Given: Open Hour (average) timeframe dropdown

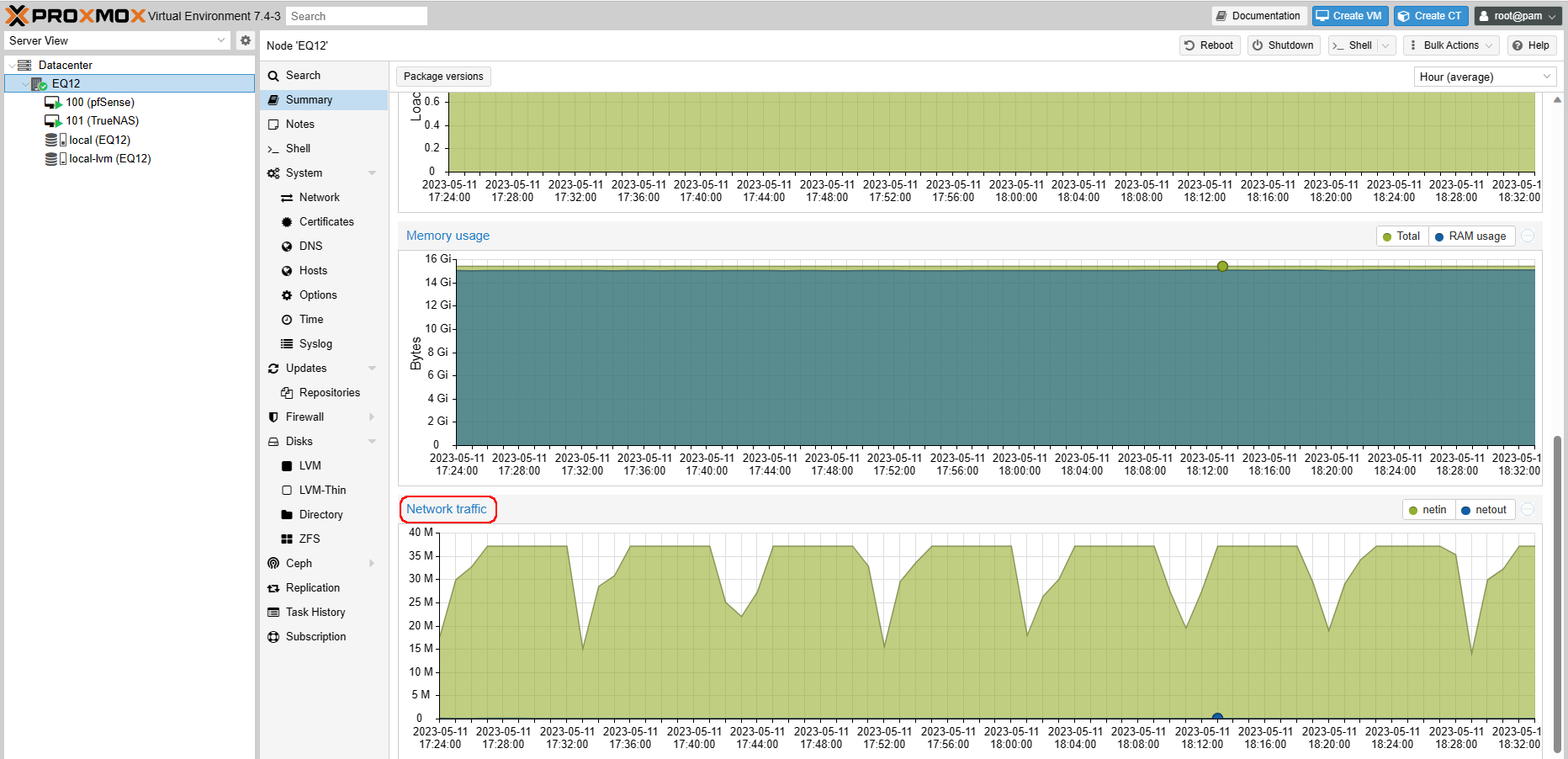Looking at the screenshot, I should click(1485, 77).
